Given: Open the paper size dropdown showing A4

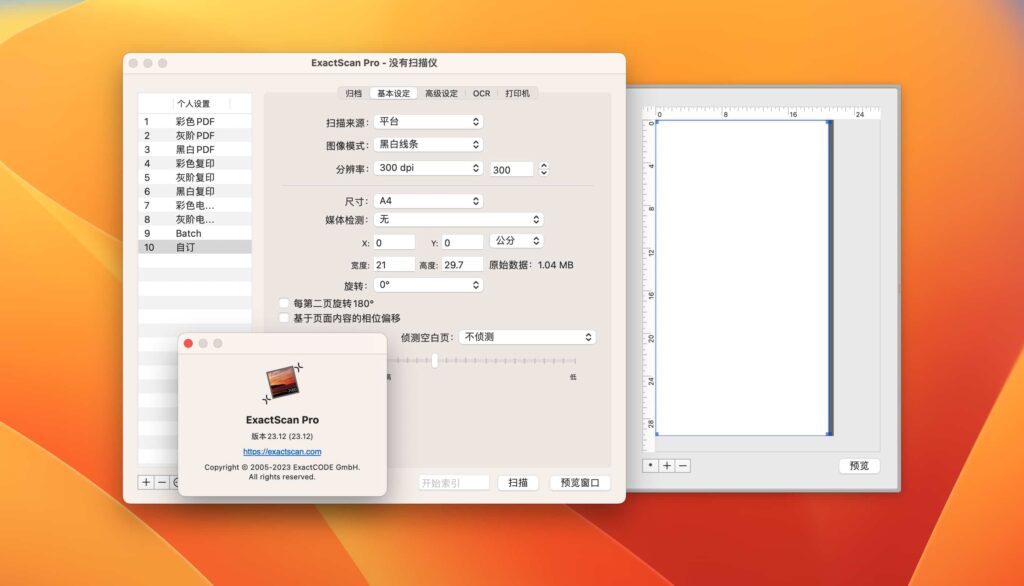Looking at the screenshot, I should (x=428, y=200).
